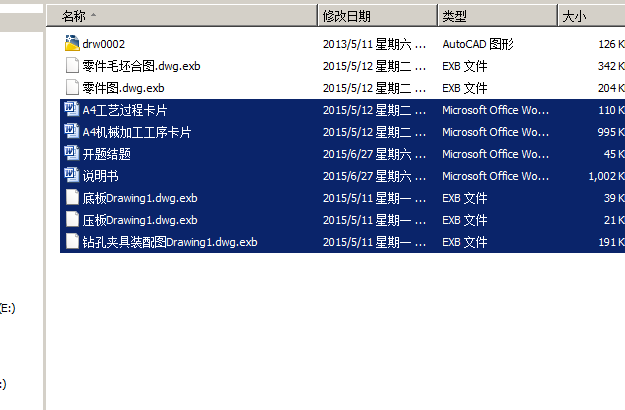This screenshot has width=625, height=410.
Task: Sort by the 大小 column header
Action: tap(592, 16)
